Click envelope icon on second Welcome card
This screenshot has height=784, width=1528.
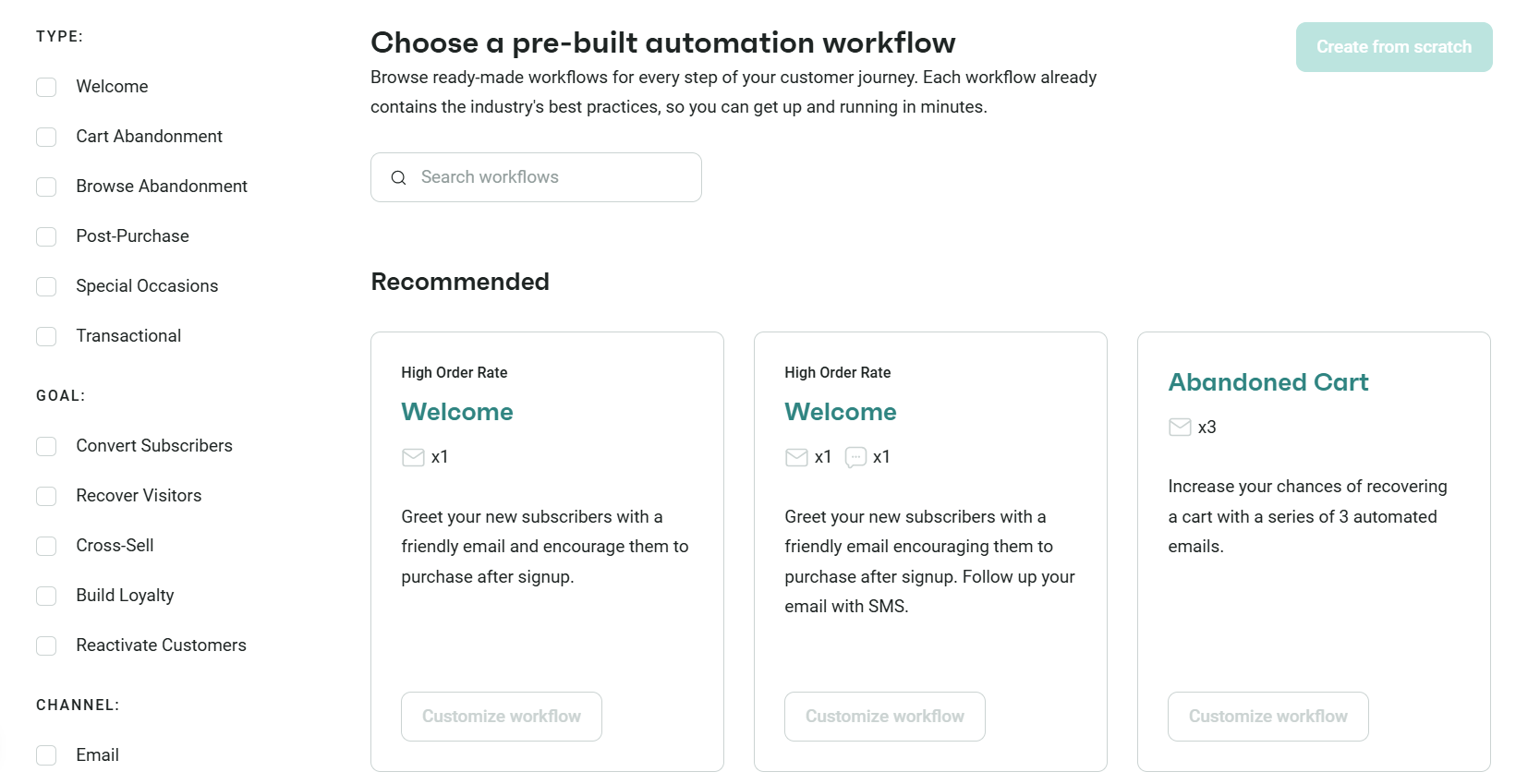(796, 457)
